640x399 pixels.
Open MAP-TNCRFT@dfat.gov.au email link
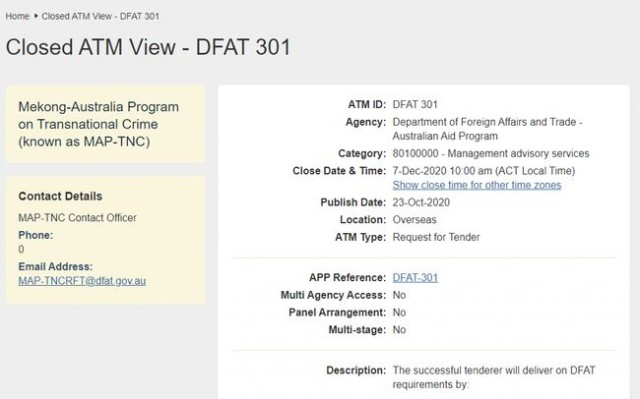[82, 281]
